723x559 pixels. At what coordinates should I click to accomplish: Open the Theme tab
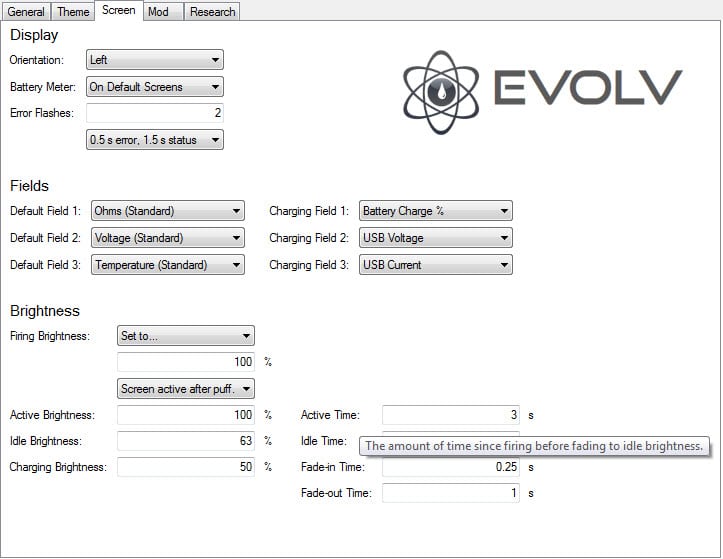pyautogui.click(x=73, y=12)
